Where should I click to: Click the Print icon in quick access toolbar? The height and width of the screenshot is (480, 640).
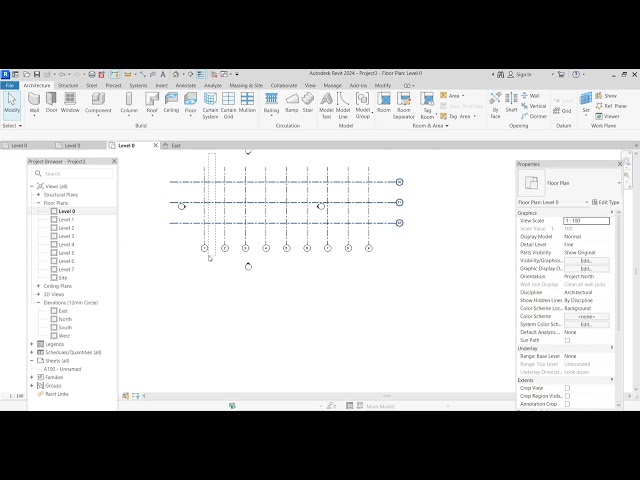point(92,74)
